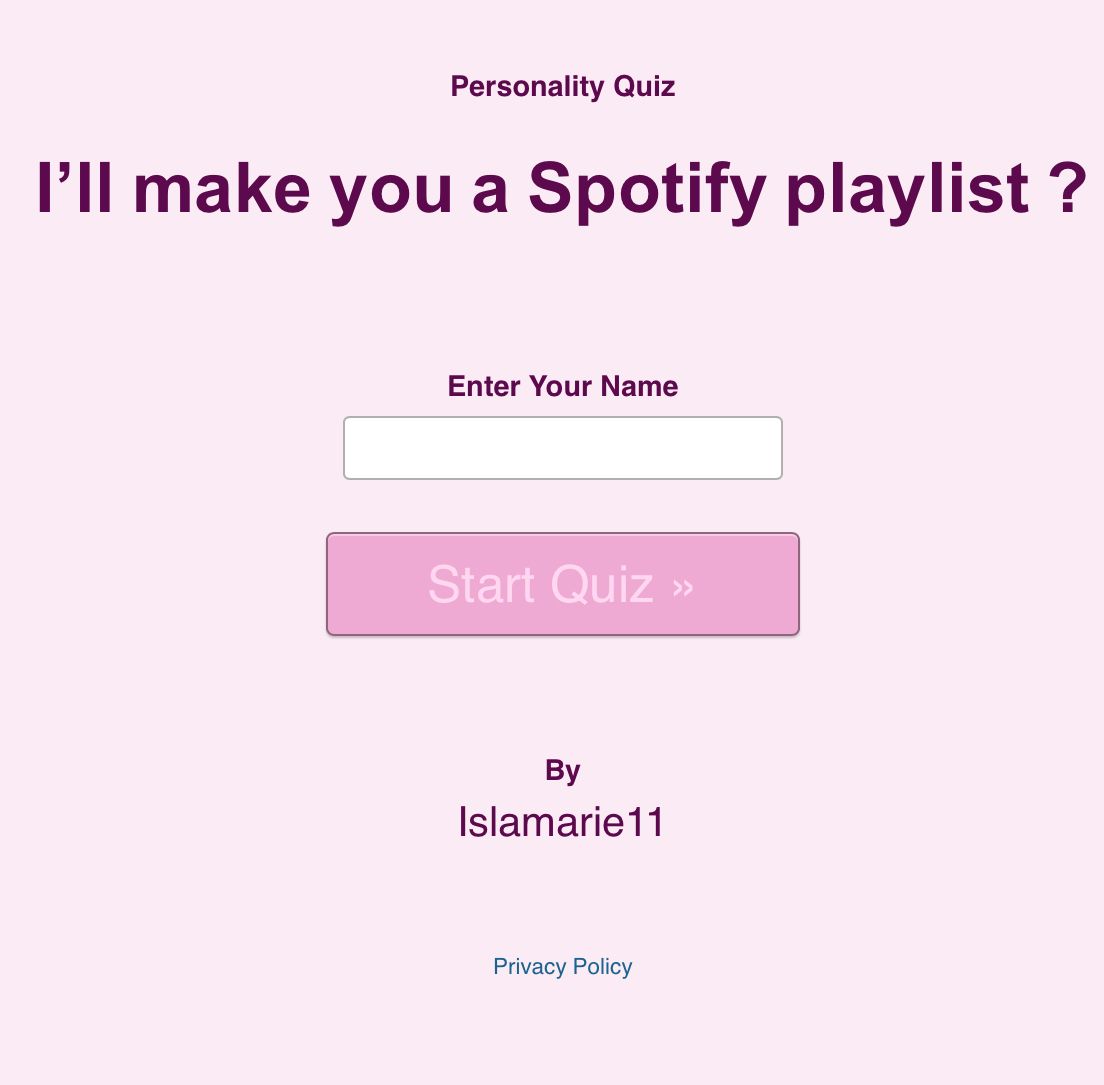1104x1085 pixels.
Task: Activate the pink Start Quiz button
Action: click(562, 584)
